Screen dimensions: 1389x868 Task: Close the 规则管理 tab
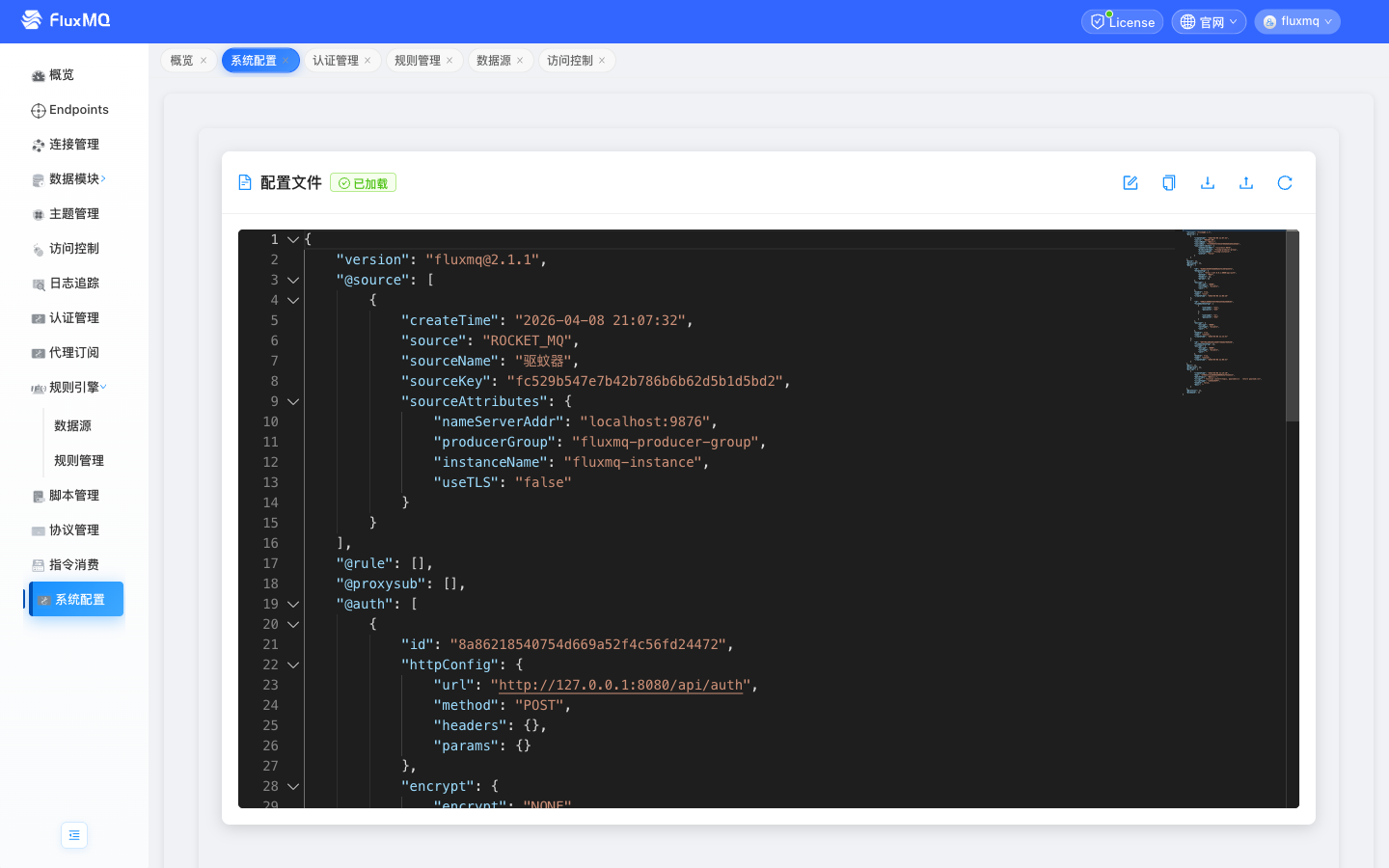tap(449, 60)
